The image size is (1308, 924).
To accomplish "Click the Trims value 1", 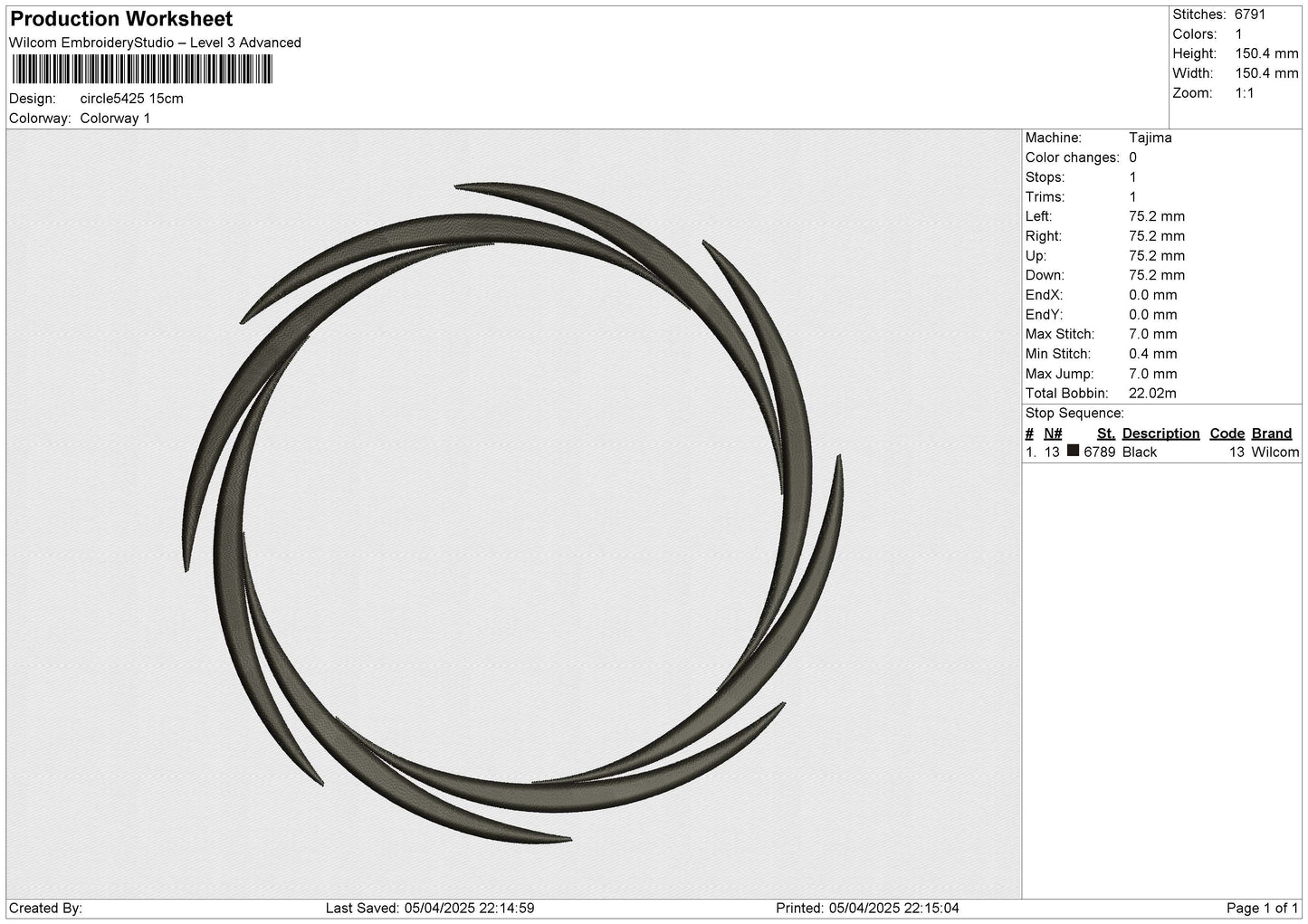I will coord(1132,197).
